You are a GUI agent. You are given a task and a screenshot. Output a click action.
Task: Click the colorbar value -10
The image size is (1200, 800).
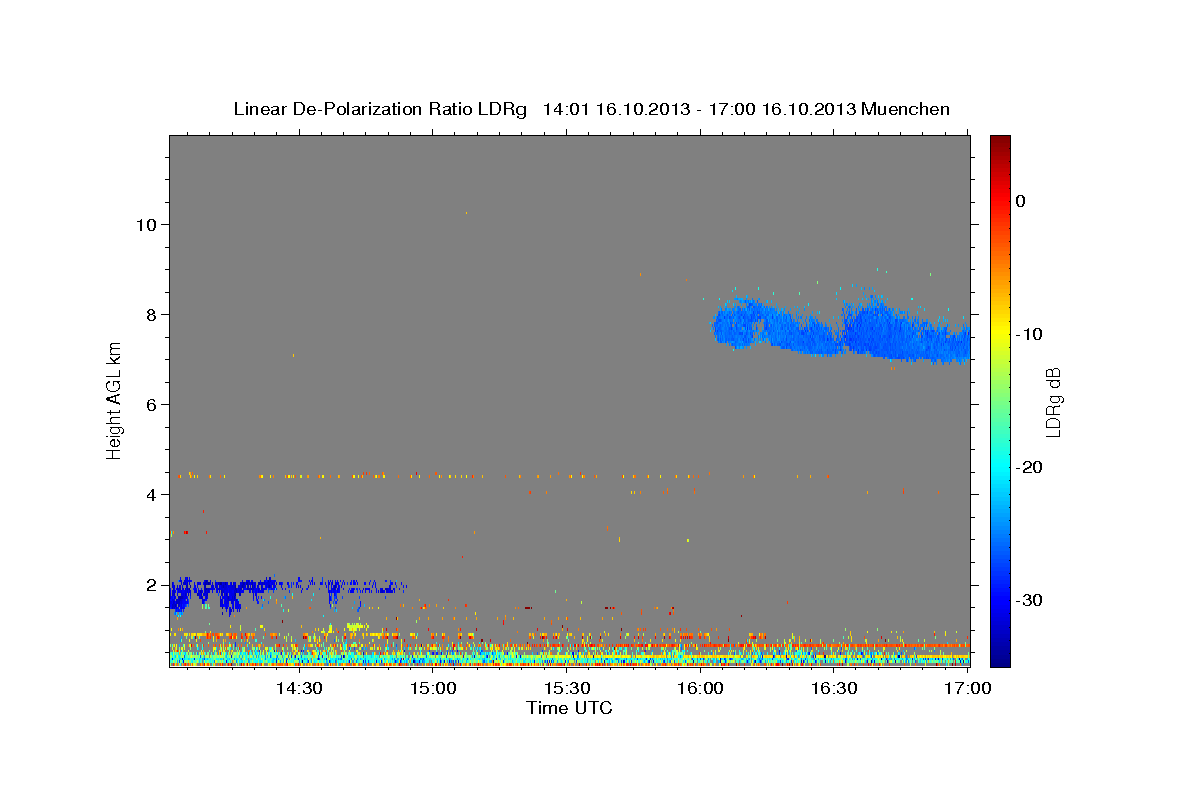pyautogui.click(x=1030, y=334)
